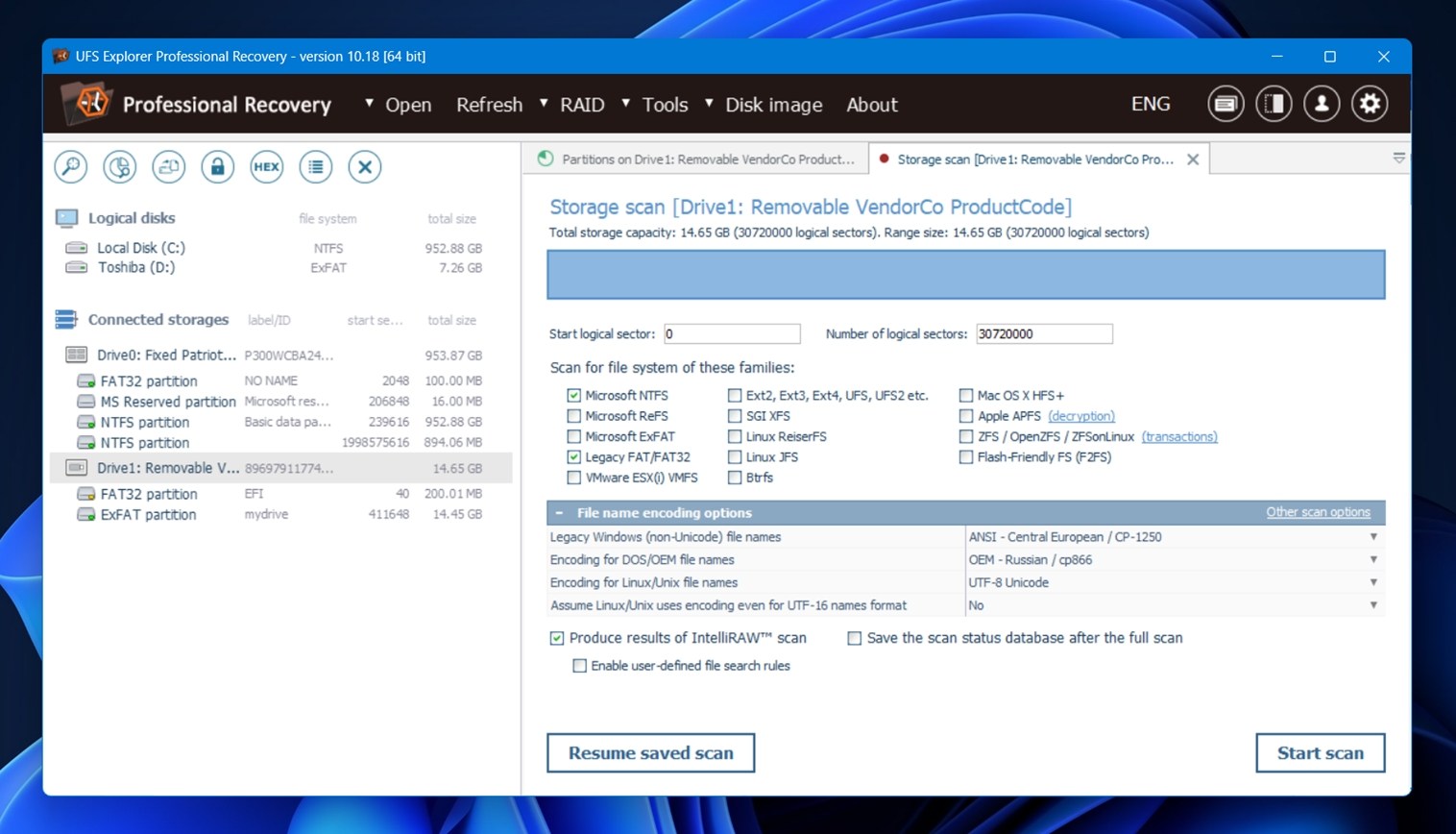This screenshot has height=834, width=1456.
Task: Click the list view icon in left toolbar
Action: 315,167
